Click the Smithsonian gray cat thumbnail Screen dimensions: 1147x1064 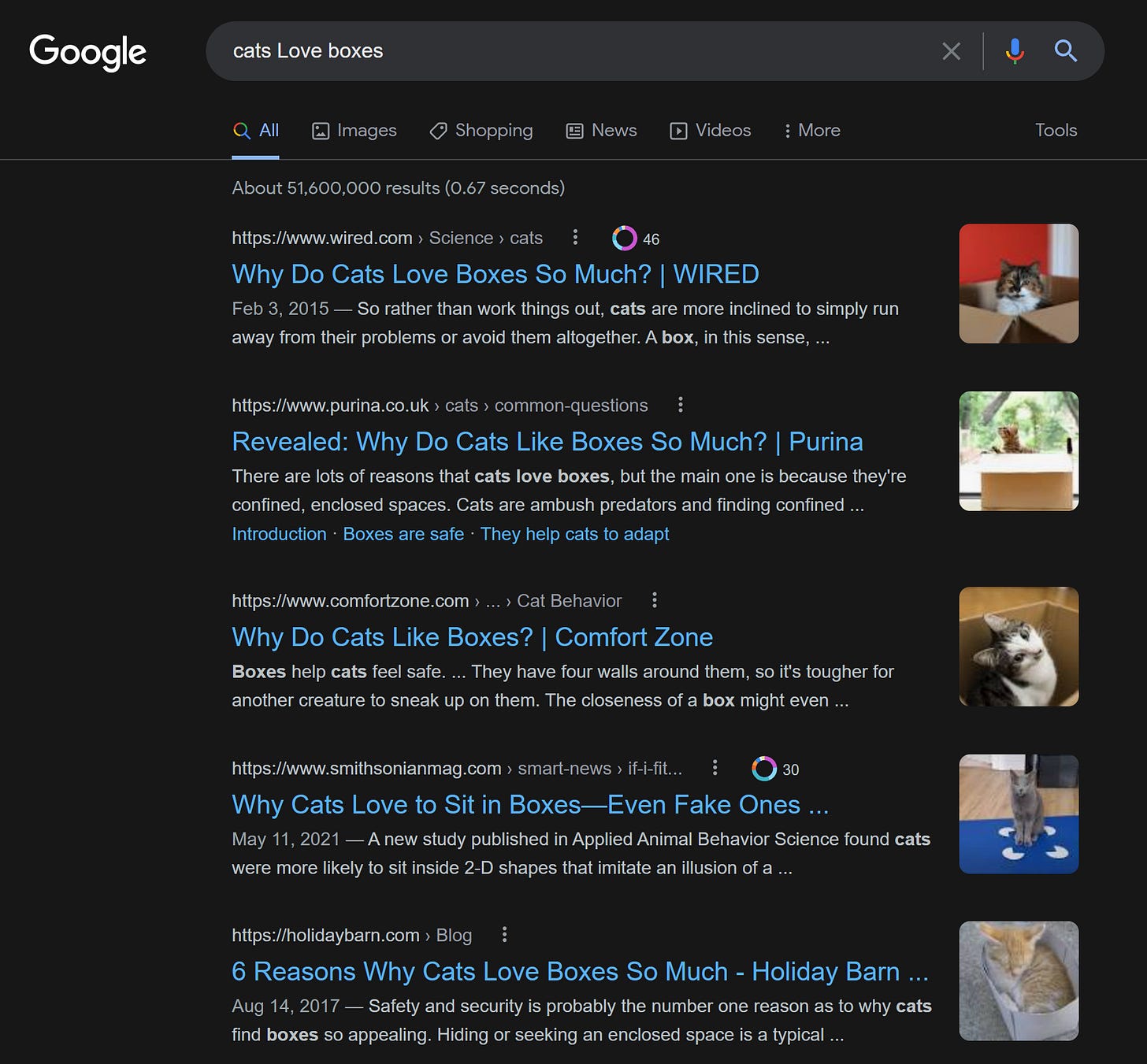tap(1019, 814)
